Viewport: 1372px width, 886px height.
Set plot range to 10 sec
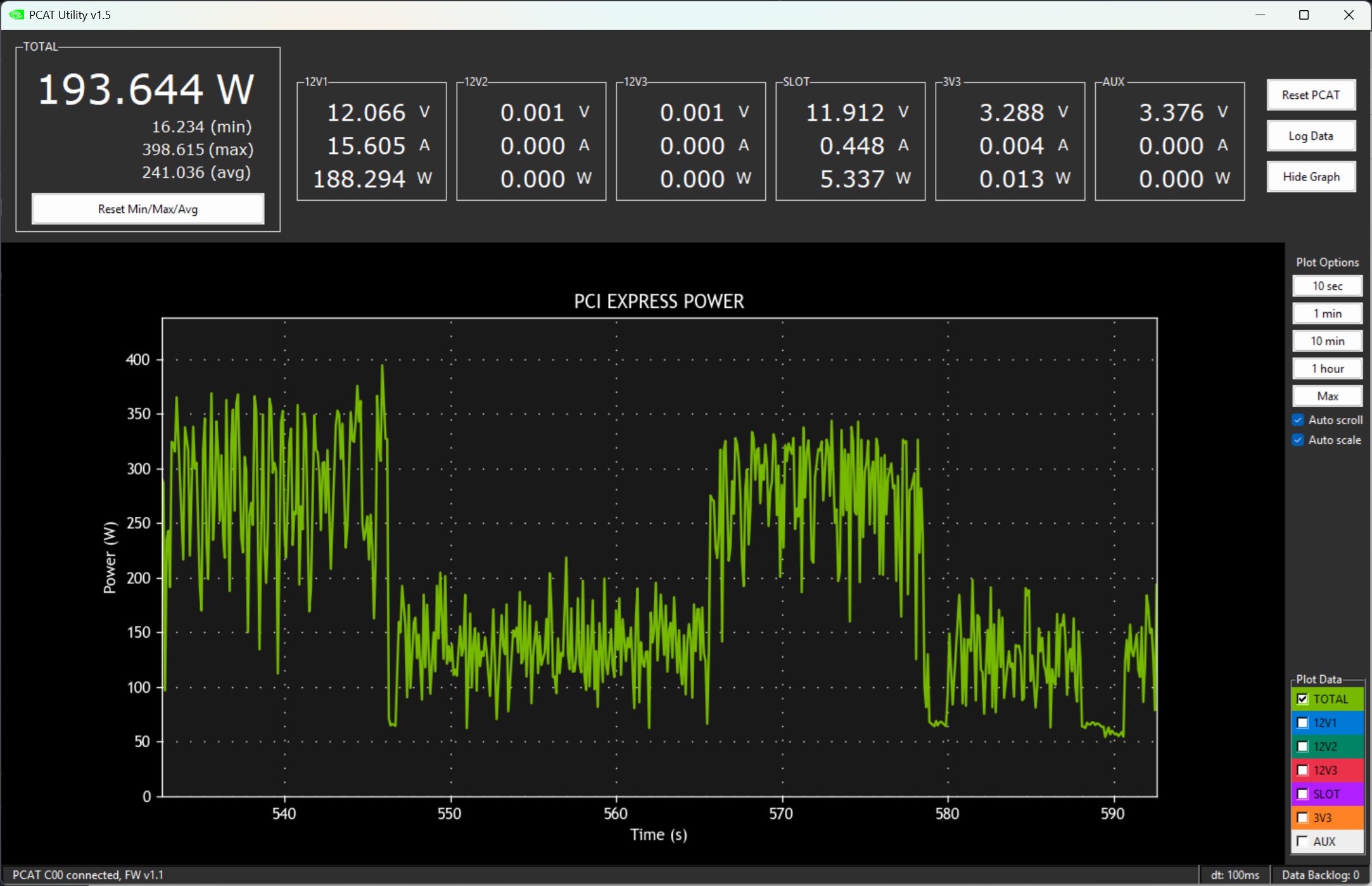click(x=1327, y=286)
